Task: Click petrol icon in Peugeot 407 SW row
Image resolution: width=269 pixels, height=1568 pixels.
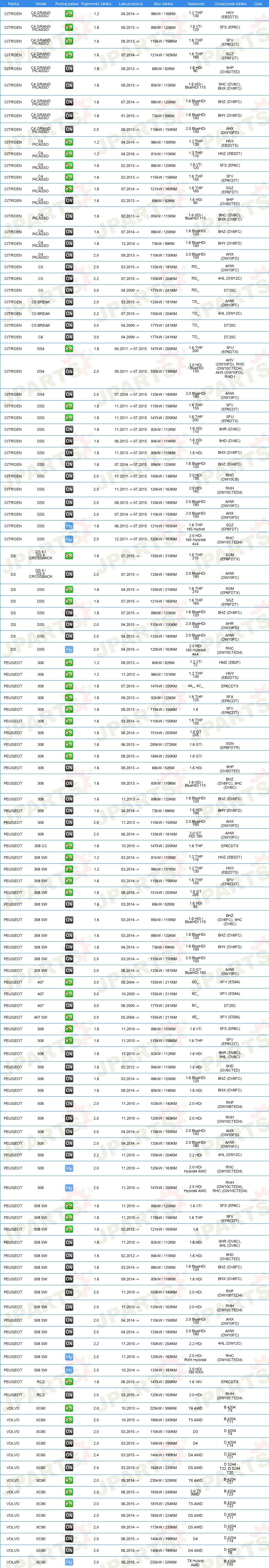Action: 69,1017
